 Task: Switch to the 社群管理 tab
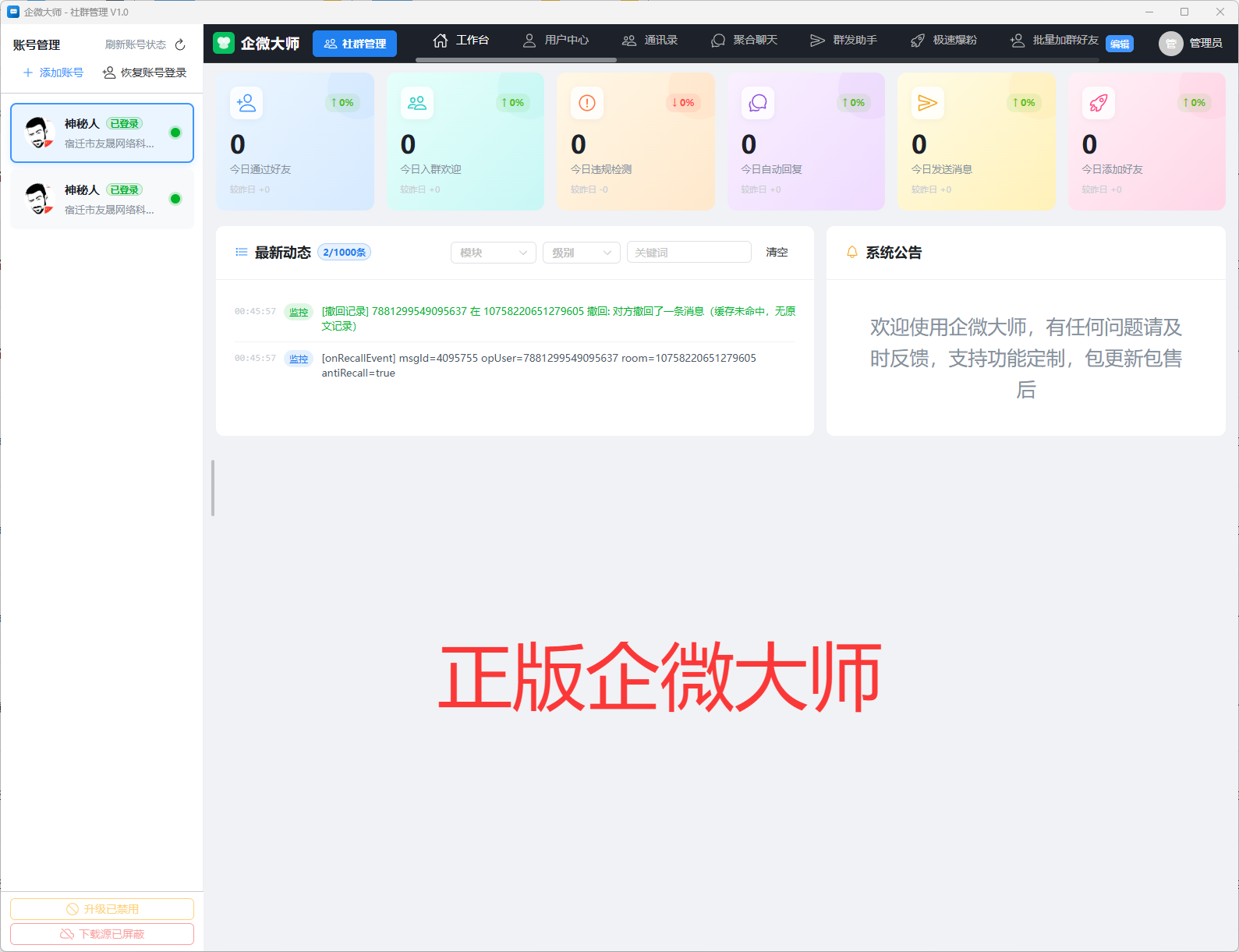tap(355, 44)
